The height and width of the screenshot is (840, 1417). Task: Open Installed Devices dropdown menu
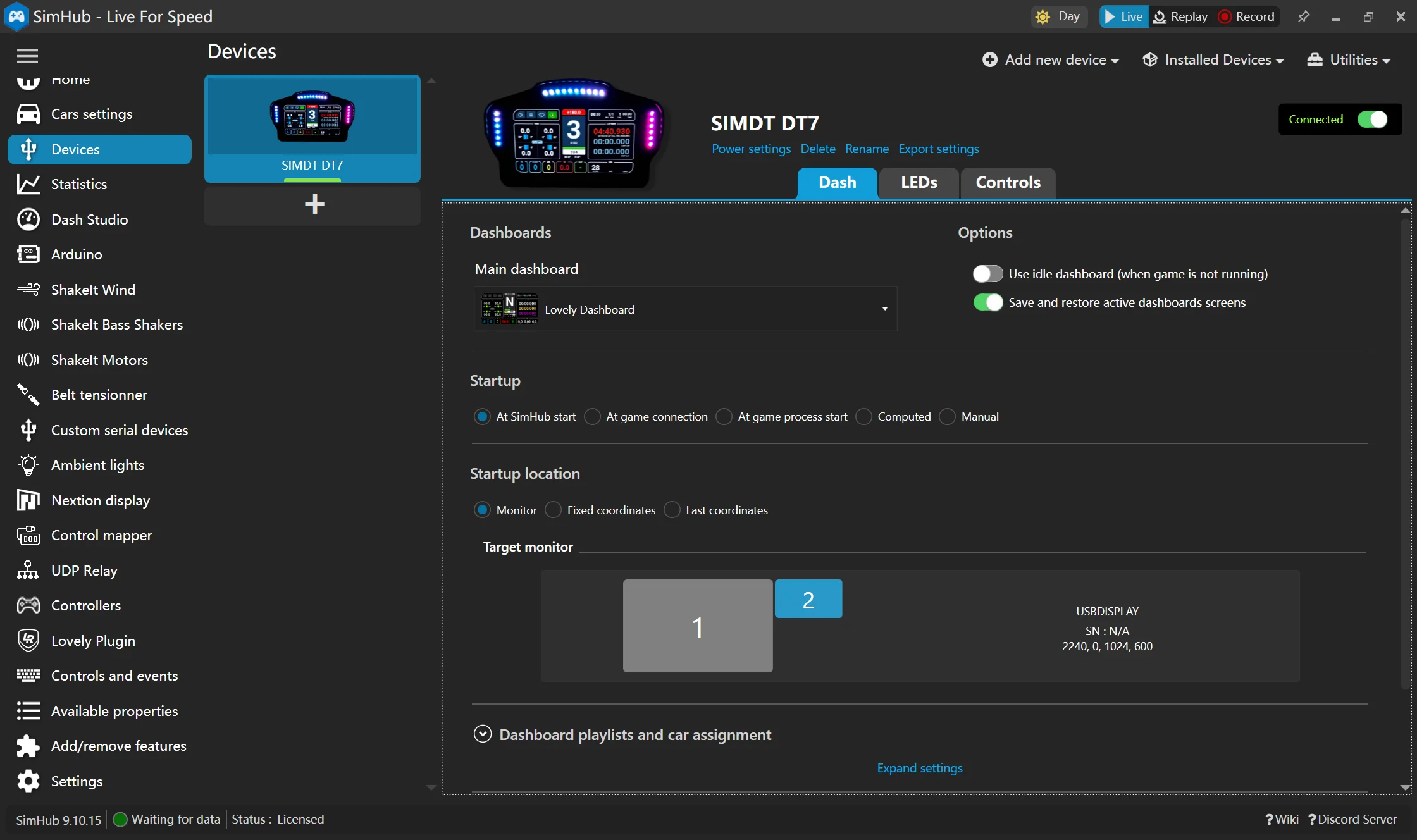(x=1213, y=59)
